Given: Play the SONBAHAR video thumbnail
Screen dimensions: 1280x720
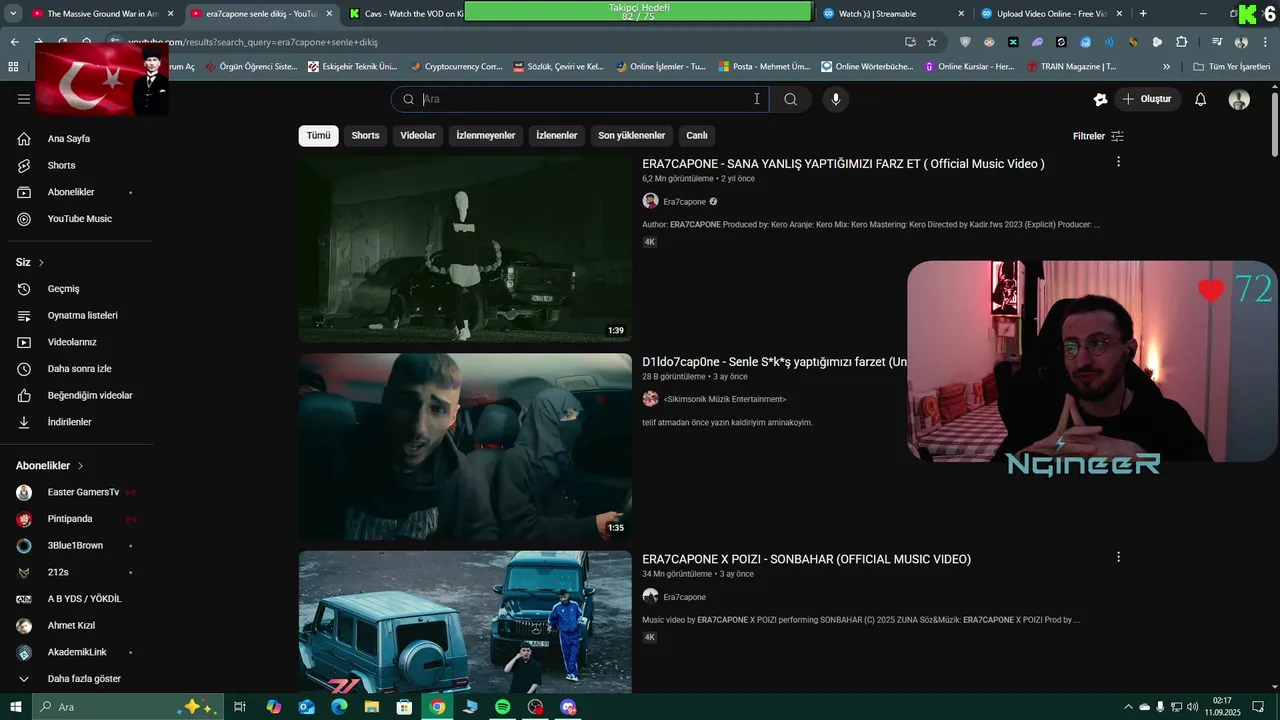Looking at the screenshot, I should tap(465, 622).
